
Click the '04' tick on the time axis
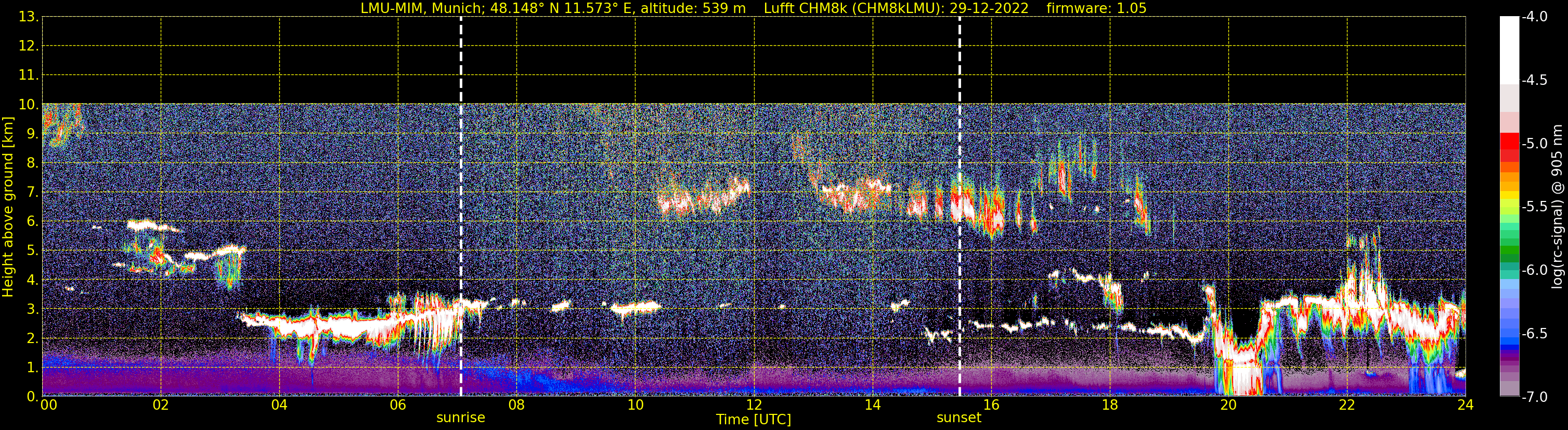click(279, 405)
